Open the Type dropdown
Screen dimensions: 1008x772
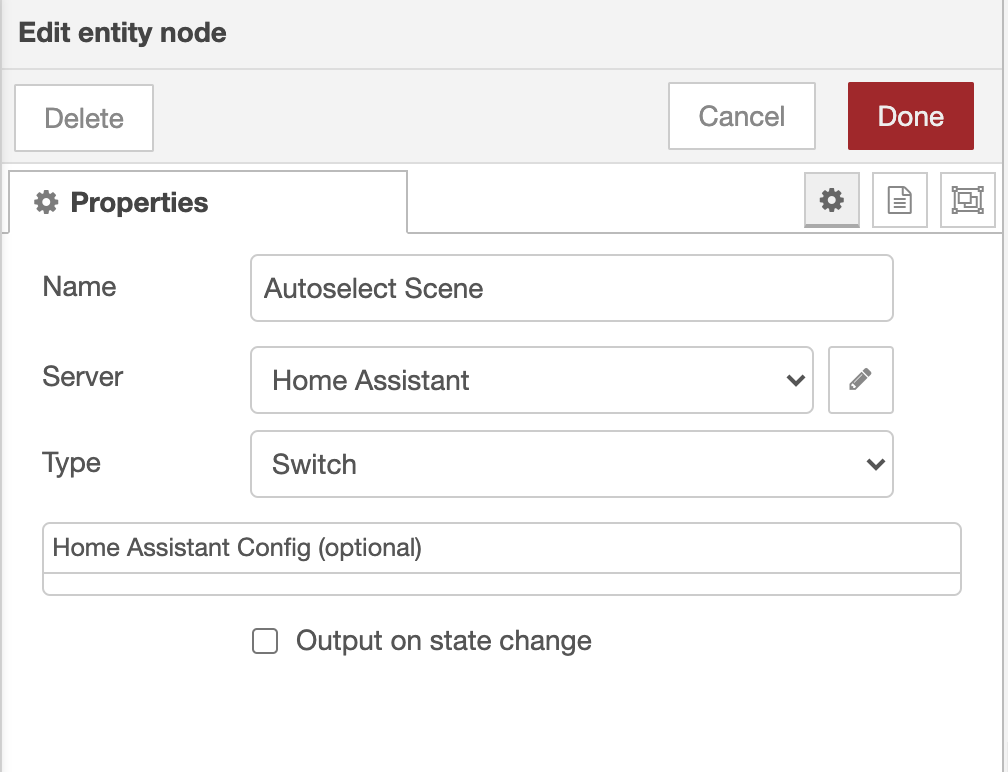click(x=571, y=464)
